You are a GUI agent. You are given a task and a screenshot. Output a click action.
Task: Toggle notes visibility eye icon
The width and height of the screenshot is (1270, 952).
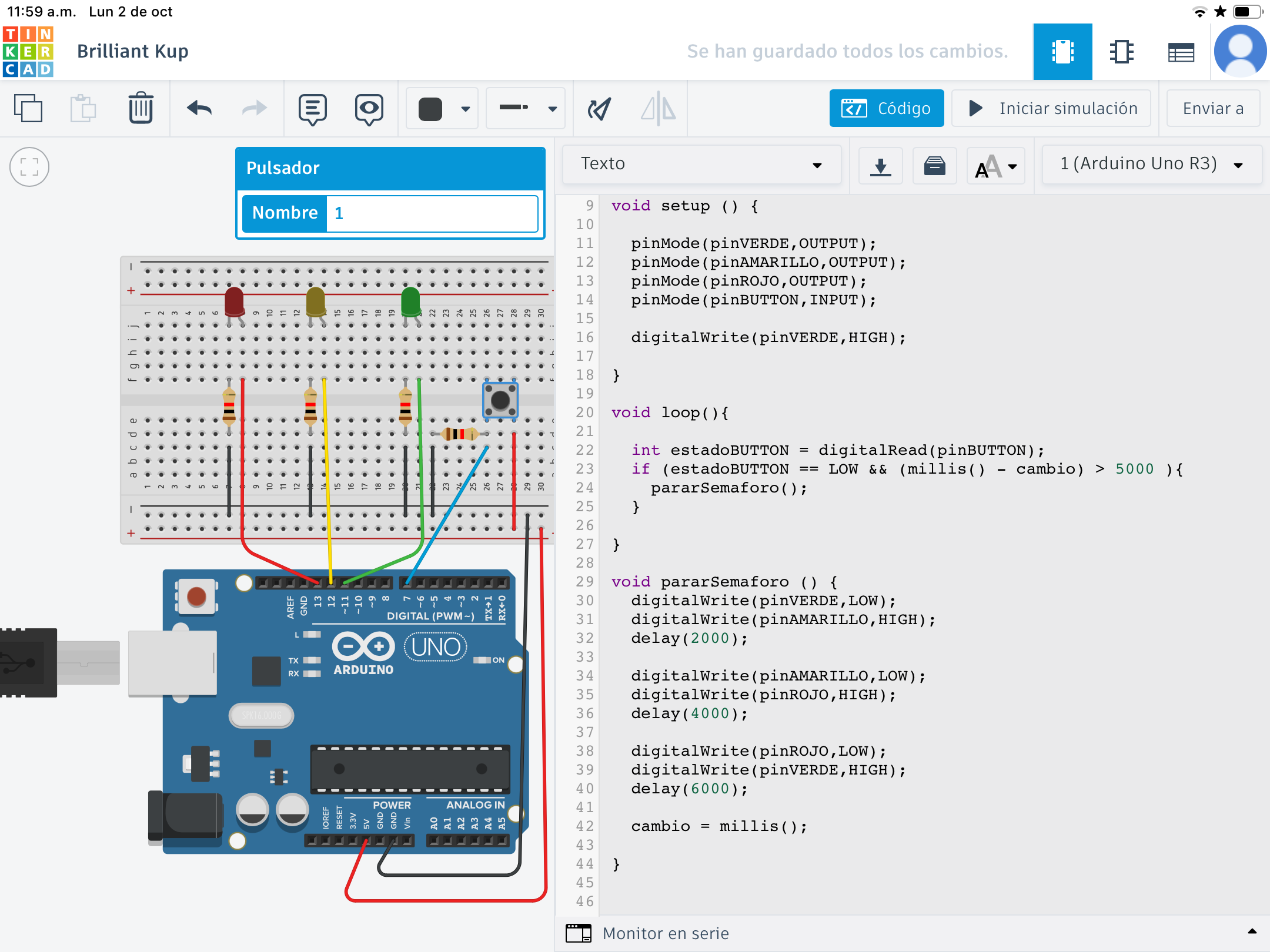(369, 109)
